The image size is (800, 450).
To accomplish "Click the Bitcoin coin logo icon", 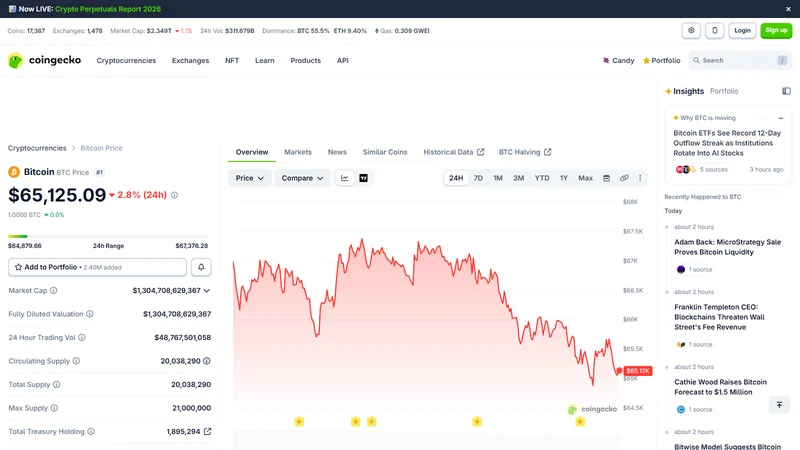I will pos(14,172).
